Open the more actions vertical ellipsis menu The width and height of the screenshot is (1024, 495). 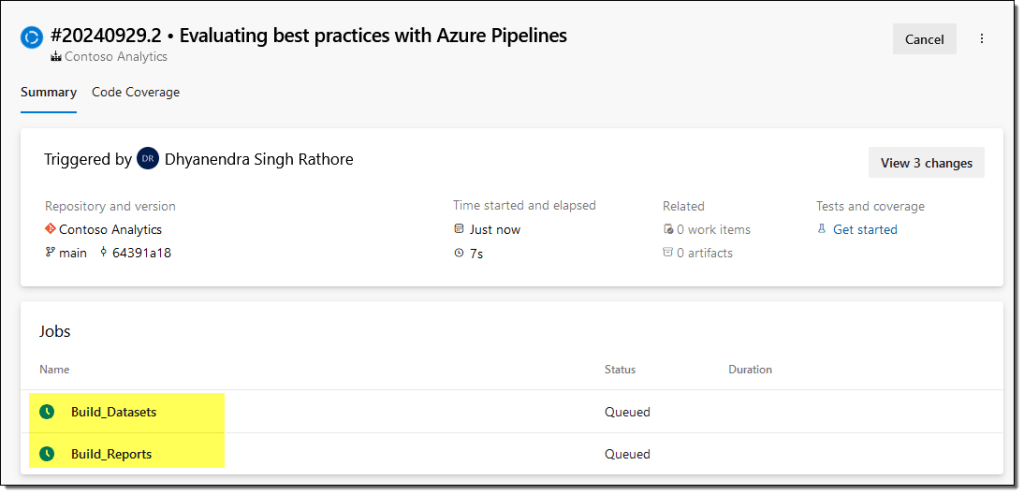[x=981, y=39]
